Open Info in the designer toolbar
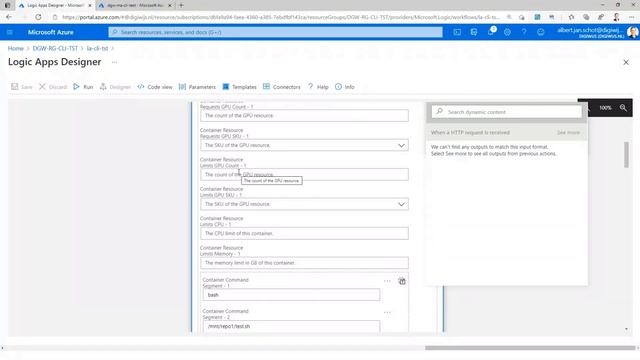The width and height of the screenshot is (640, 360). click(345, 87)
